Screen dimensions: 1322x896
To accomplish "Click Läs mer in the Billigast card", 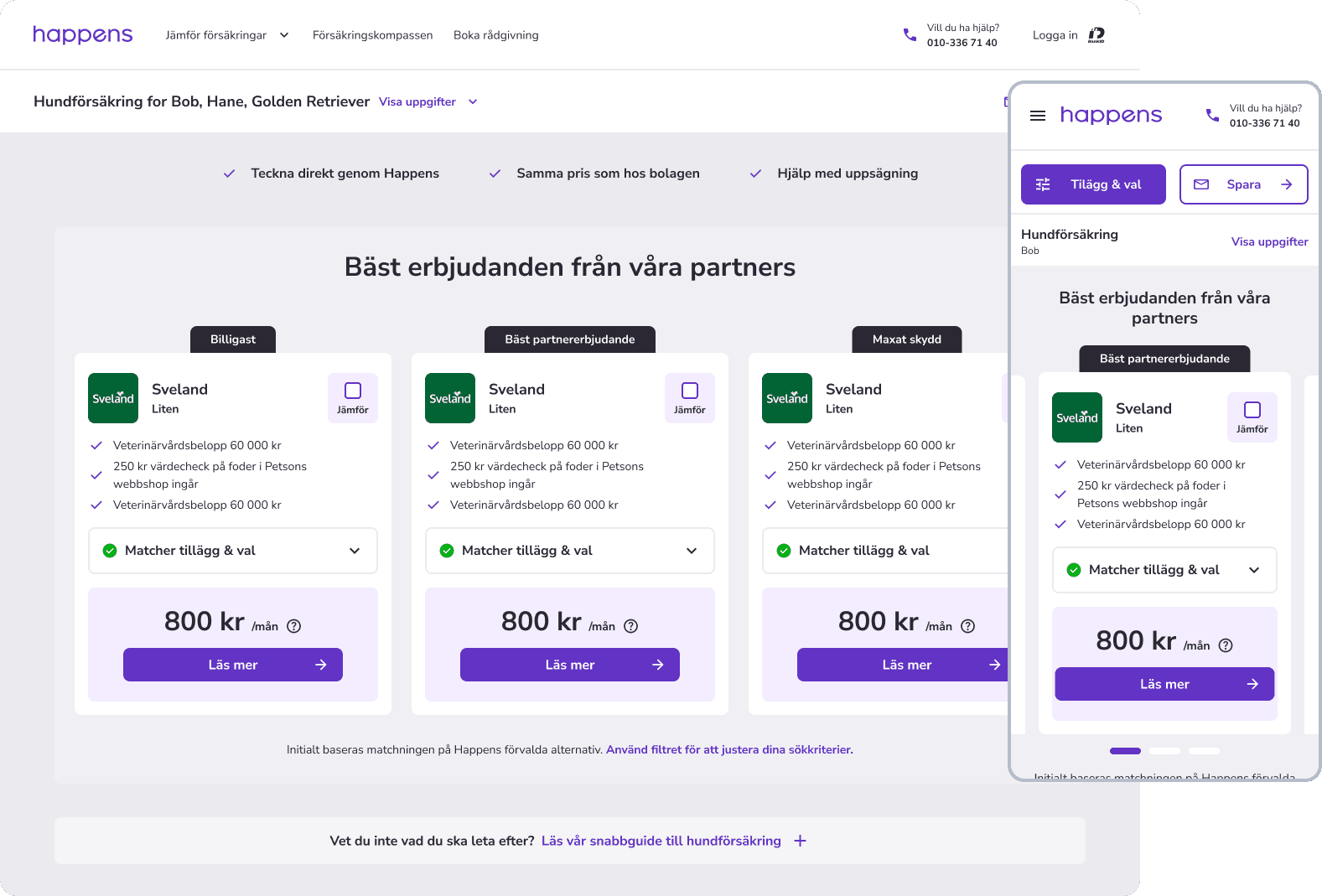I will tap(233, 665).
